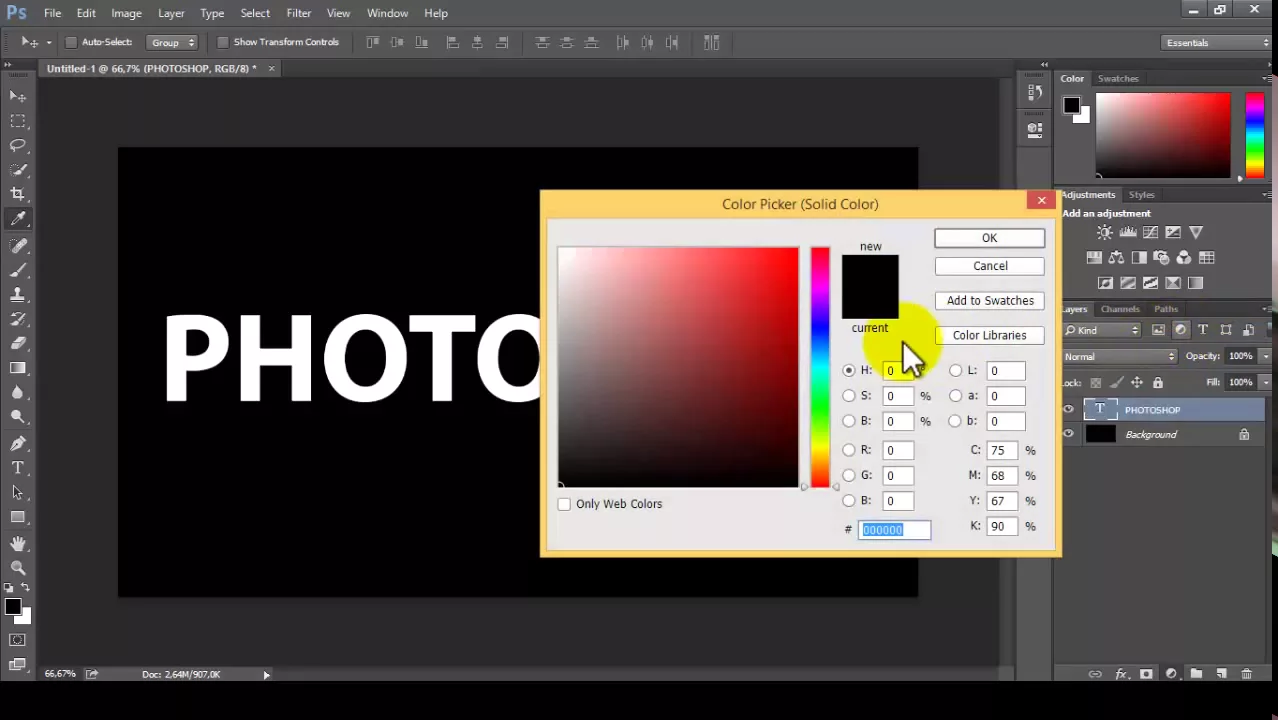Screen dimensions: 1278x720
Task: Select the Path Selection tool
Action: click(x=18, y=493)
